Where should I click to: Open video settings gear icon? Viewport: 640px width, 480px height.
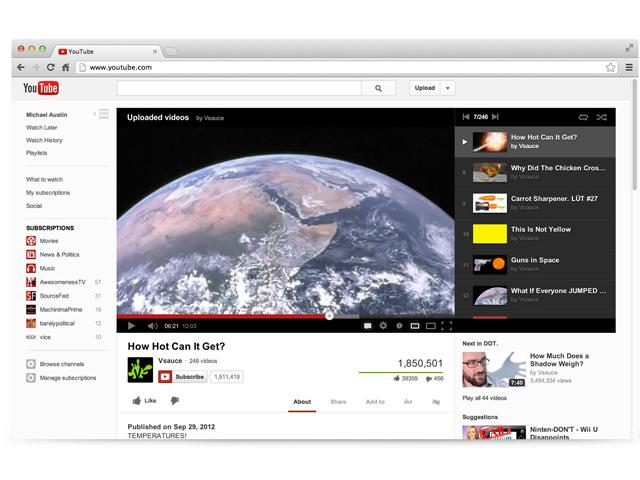pyautogui.click(x=383, y=326)
